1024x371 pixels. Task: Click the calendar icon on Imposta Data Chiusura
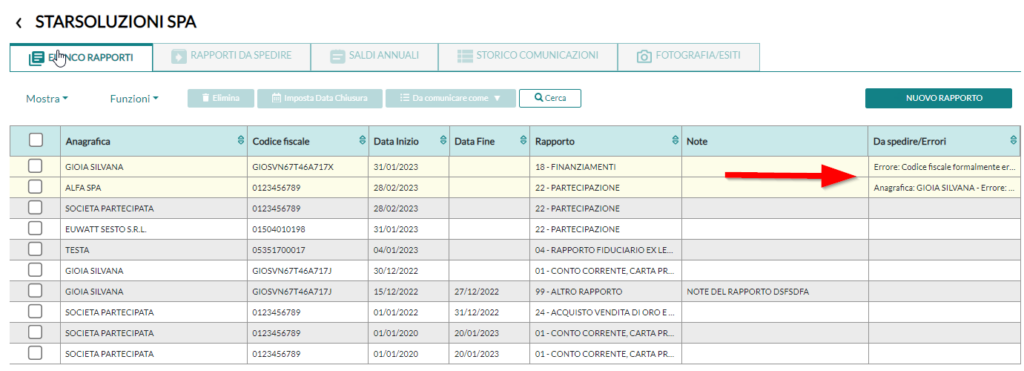276,98
